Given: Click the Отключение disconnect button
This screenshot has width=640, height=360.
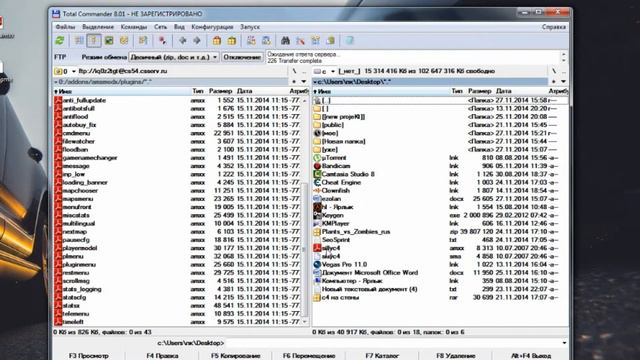Looking at the screenshot, I should pos(242,57).
